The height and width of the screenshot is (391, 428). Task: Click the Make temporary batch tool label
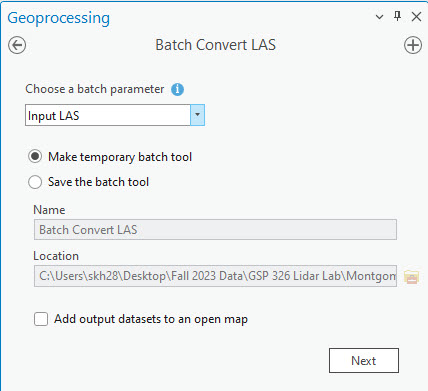120,157
